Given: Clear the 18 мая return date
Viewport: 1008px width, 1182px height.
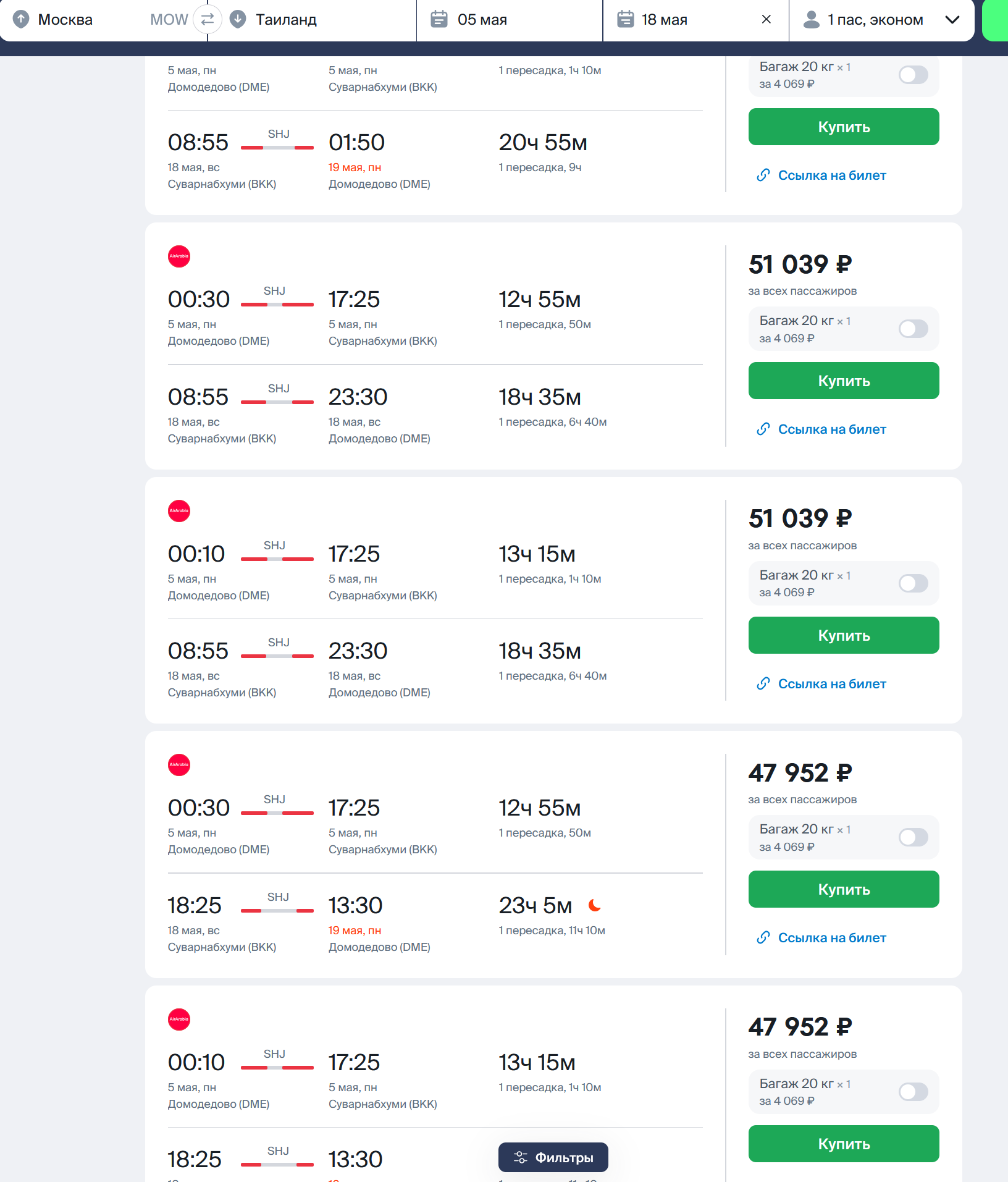Looking at the screenshot, I should [x=766, y=19].
